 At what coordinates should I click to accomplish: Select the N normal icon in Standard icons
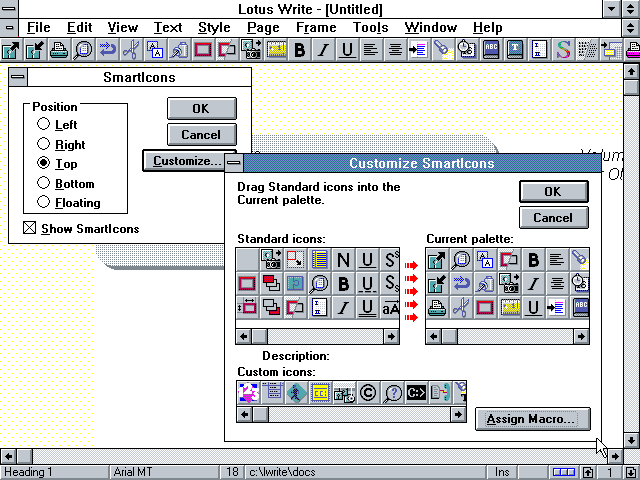click(x=344, y=260)
